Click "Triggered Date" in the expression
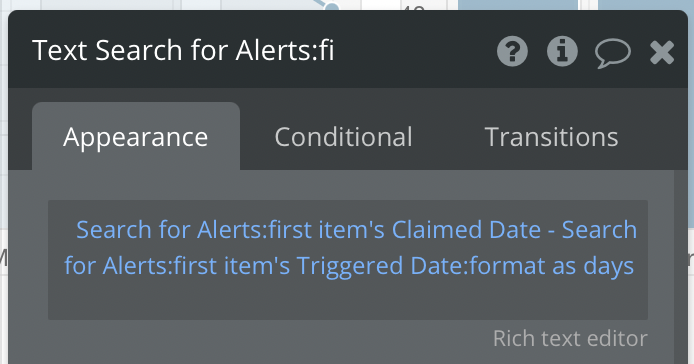This screenshot has height=364, width=694. [x=382, y=266]
